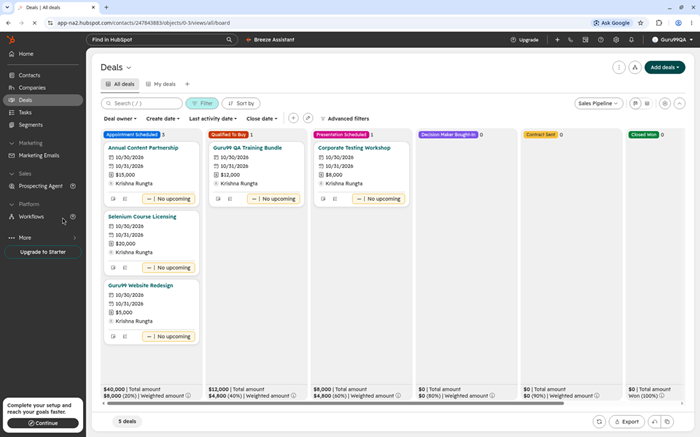Click the Export button
Image resolution: width=700 pixels, height=437 pixels.
(627, 421)
